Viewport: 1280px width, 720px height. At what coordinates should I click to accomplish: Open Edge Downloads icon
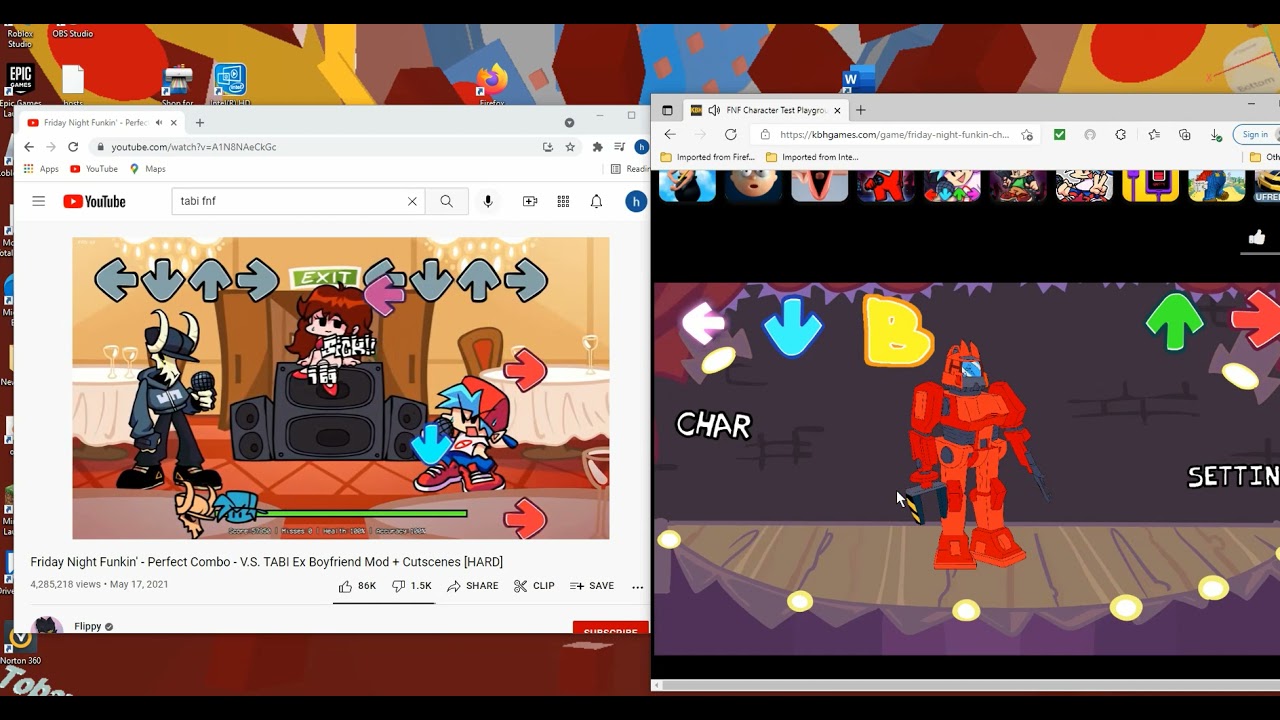(x=1216, y=135)
